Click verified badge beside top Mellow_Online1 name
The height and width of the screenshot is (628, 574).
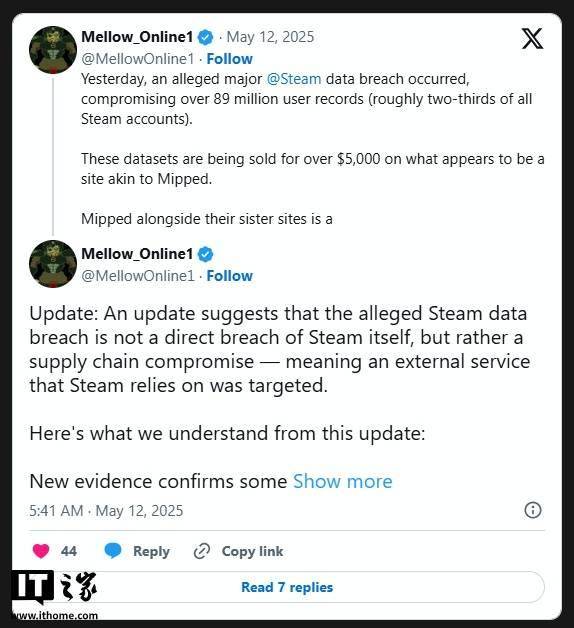205,38
